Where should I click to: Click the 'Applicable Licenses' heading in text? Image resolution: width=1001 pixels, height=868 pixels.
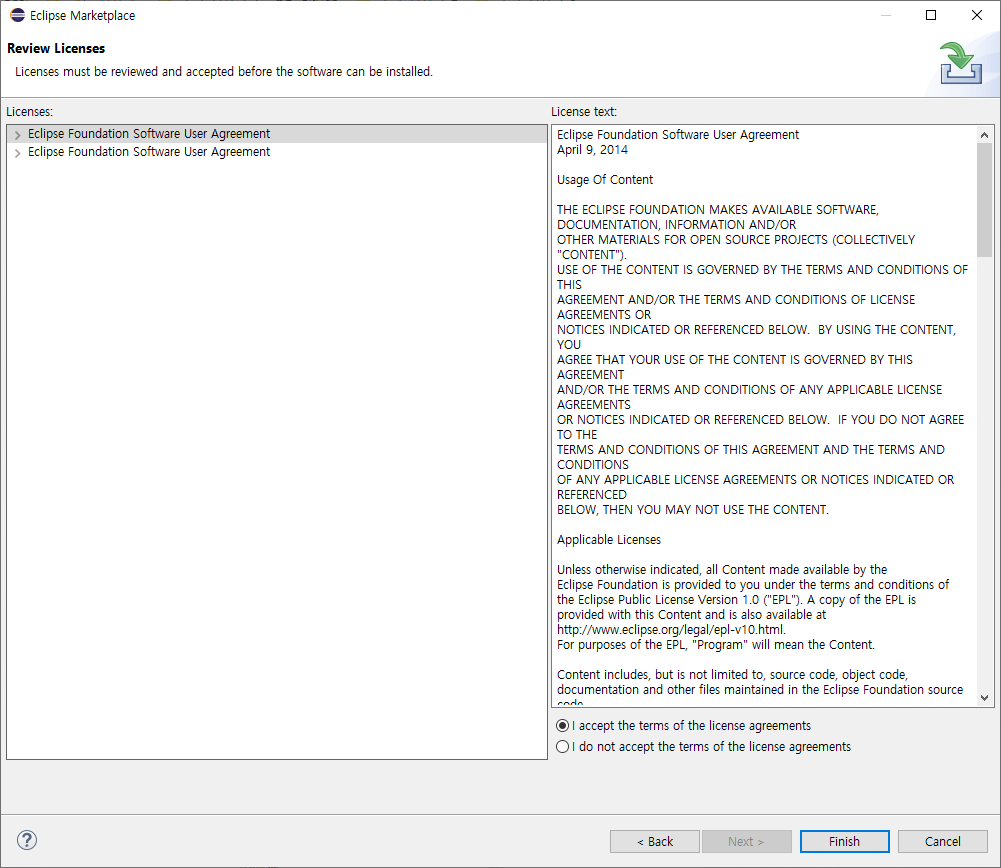609,540
